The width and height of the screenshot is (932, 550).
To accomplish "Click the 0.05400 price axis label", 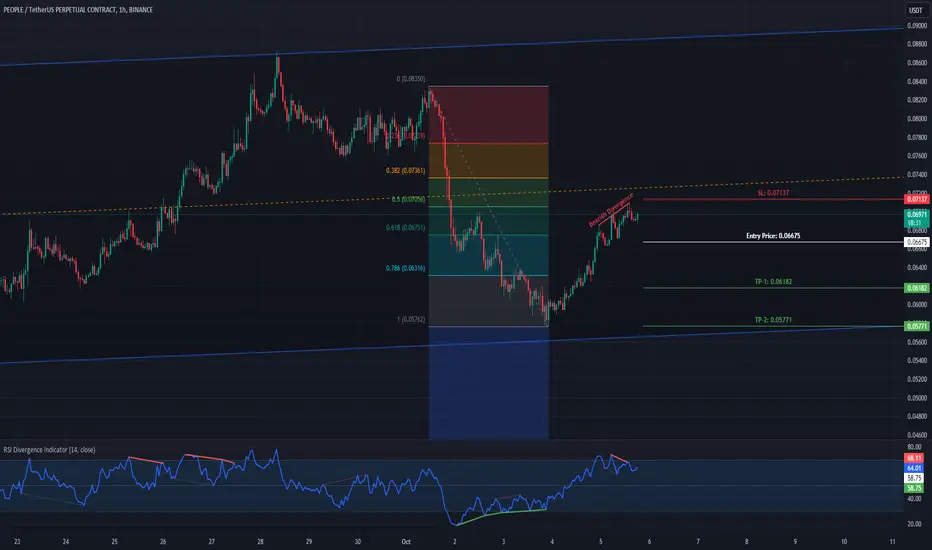I will point(917,360).
